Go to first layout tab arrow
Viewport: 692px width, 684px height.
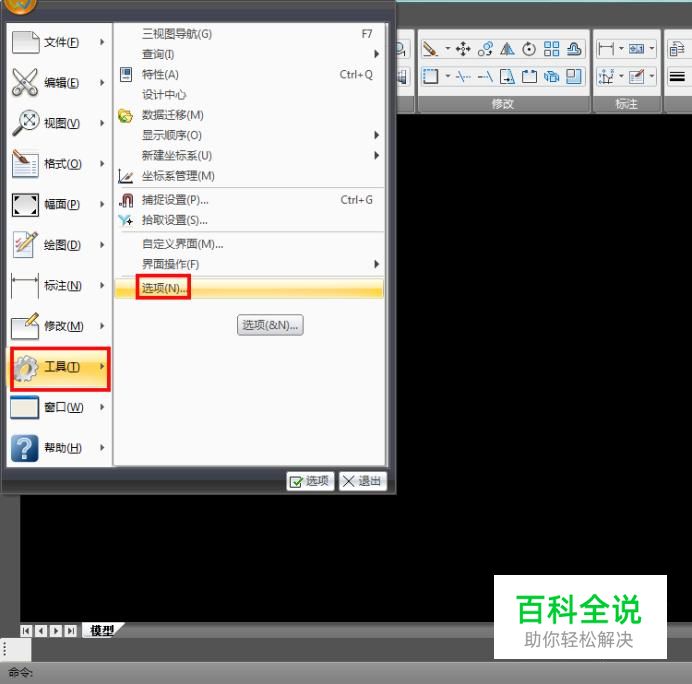coord(26,631)
